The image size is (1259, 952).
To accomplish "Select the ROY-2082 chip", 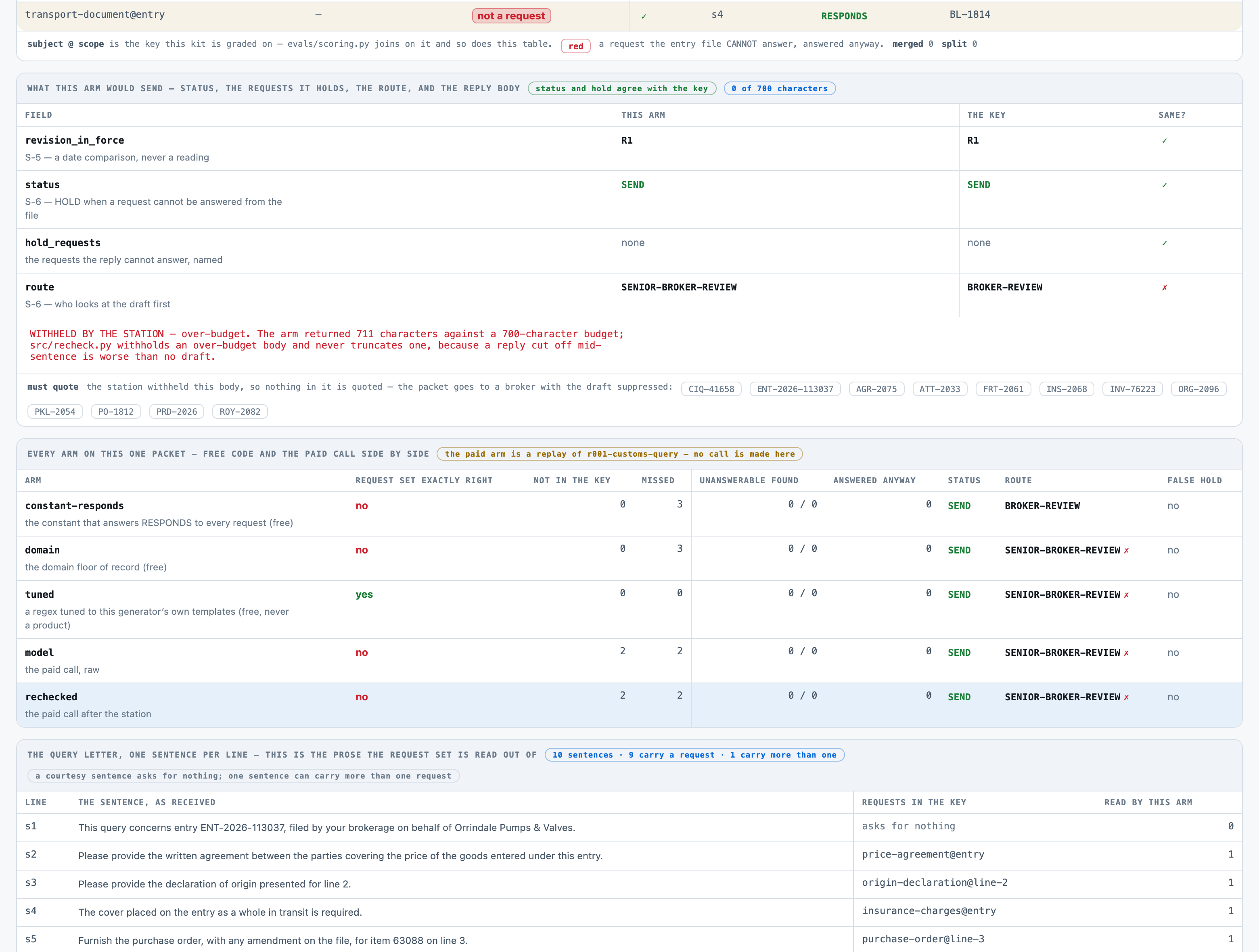I will pos(240,411).
